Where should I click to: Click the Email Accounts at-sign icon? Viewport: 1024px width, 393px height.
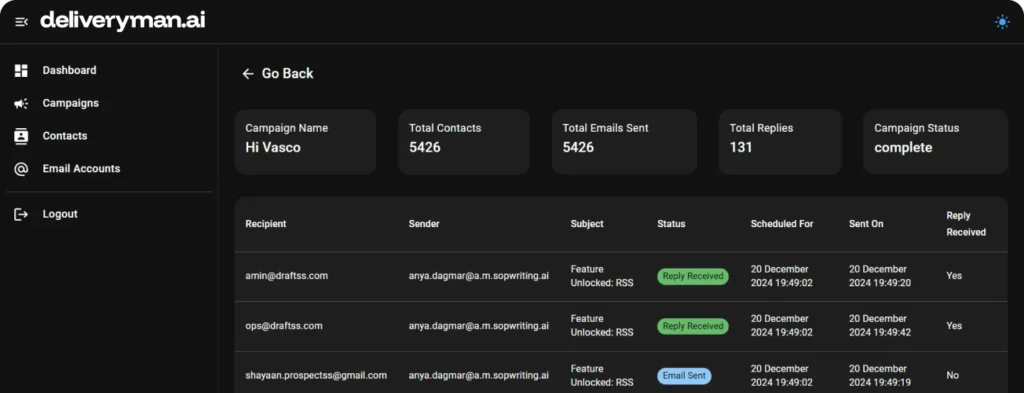[x=21, y=169]
